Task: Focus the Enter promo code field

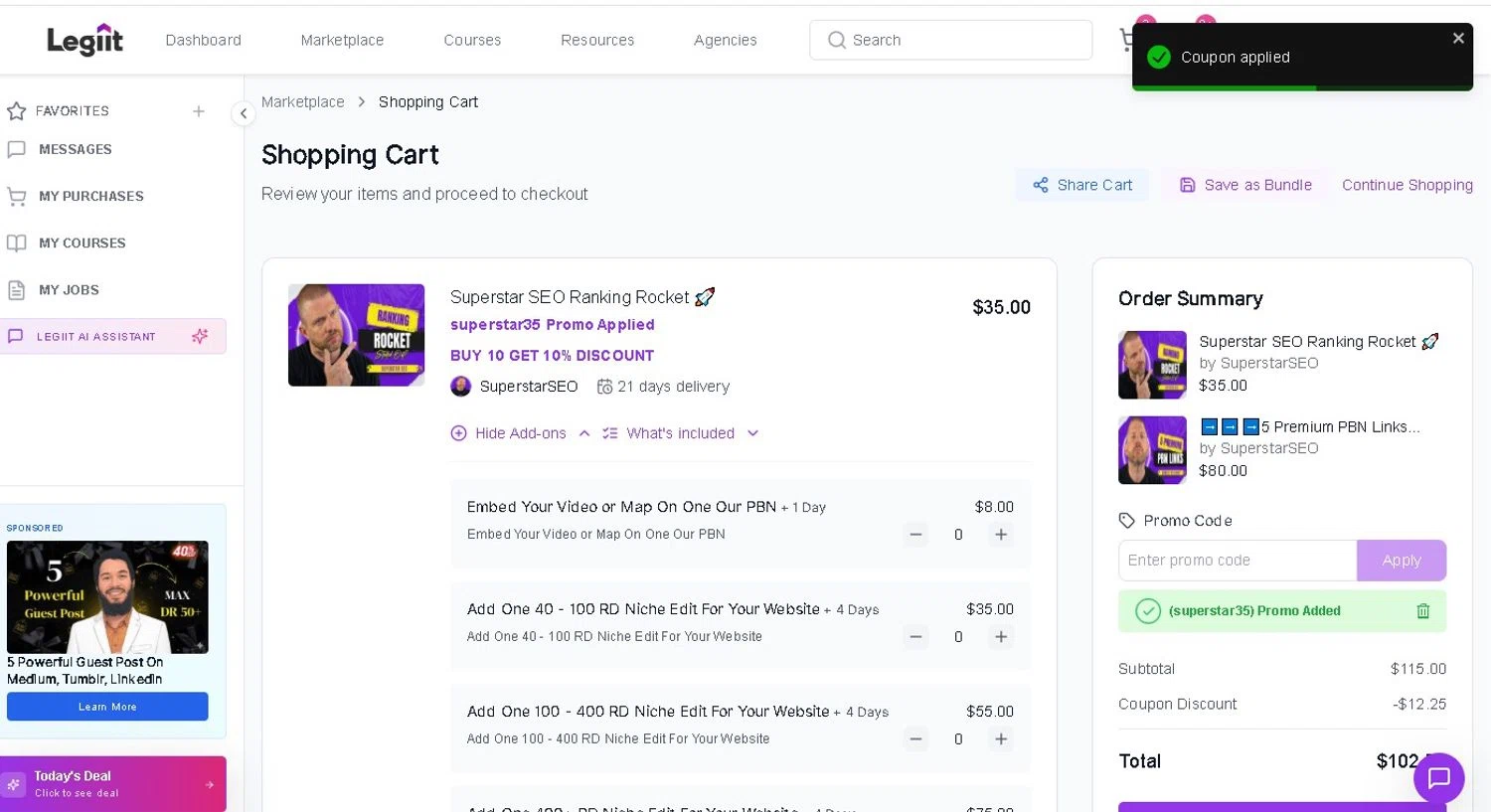Action: click(1238, 561)
